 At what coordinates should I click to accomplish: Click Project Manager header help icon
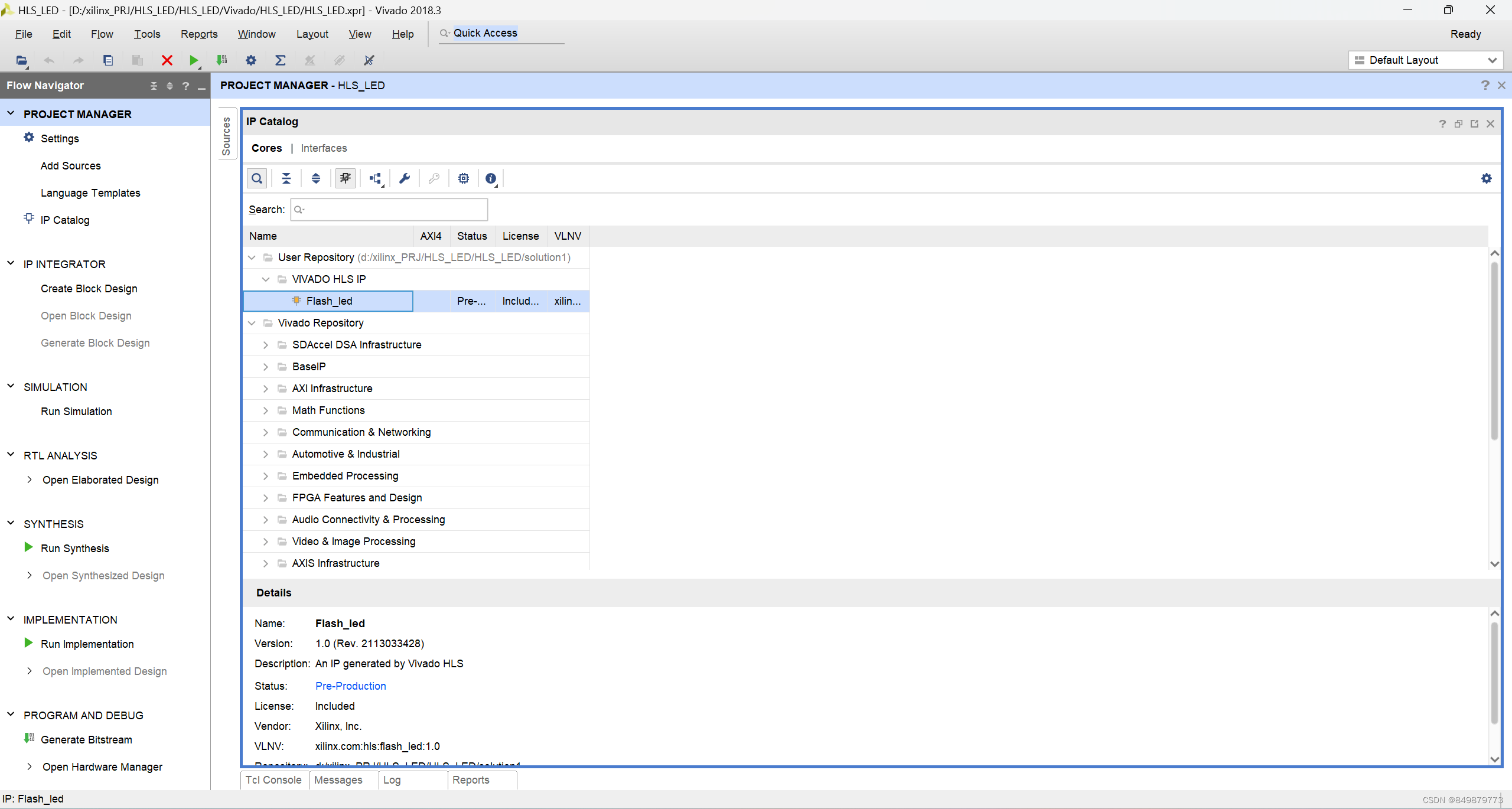pos(1485,86)
